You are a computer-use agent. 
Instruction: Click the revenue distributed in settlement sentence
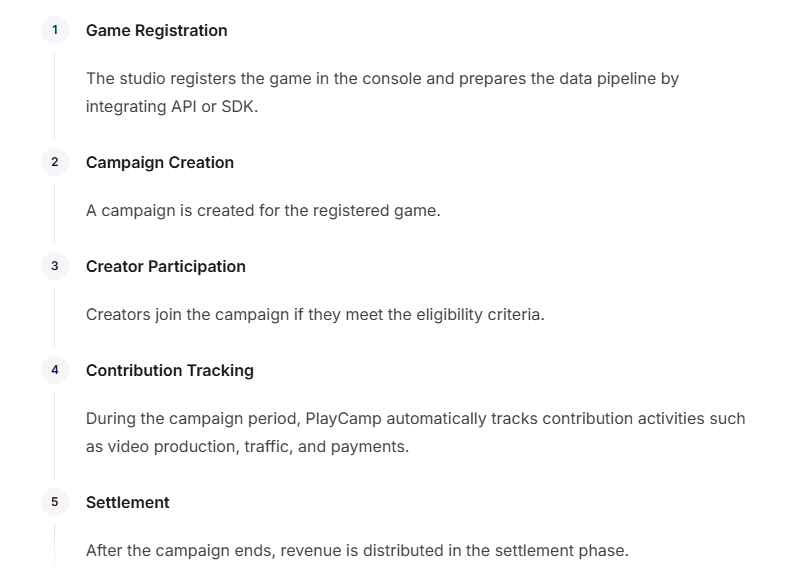[358, 551]
